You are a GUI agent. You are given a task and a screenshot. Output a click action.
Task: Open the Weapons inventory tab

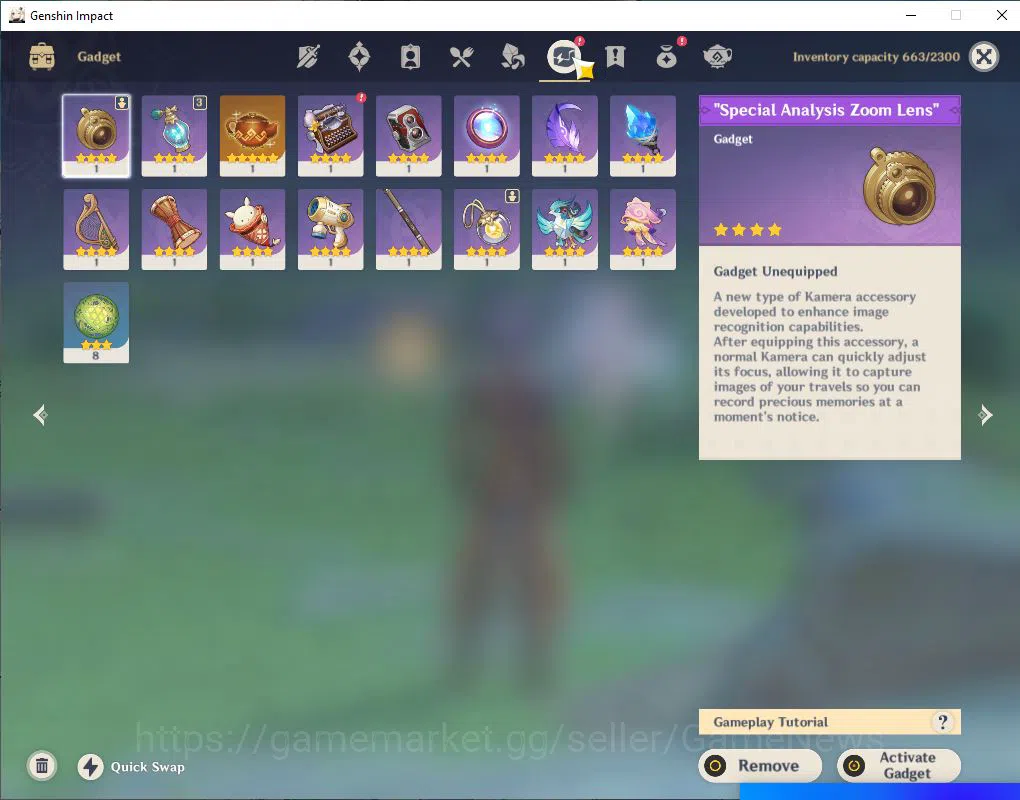[x=308, y=57]
